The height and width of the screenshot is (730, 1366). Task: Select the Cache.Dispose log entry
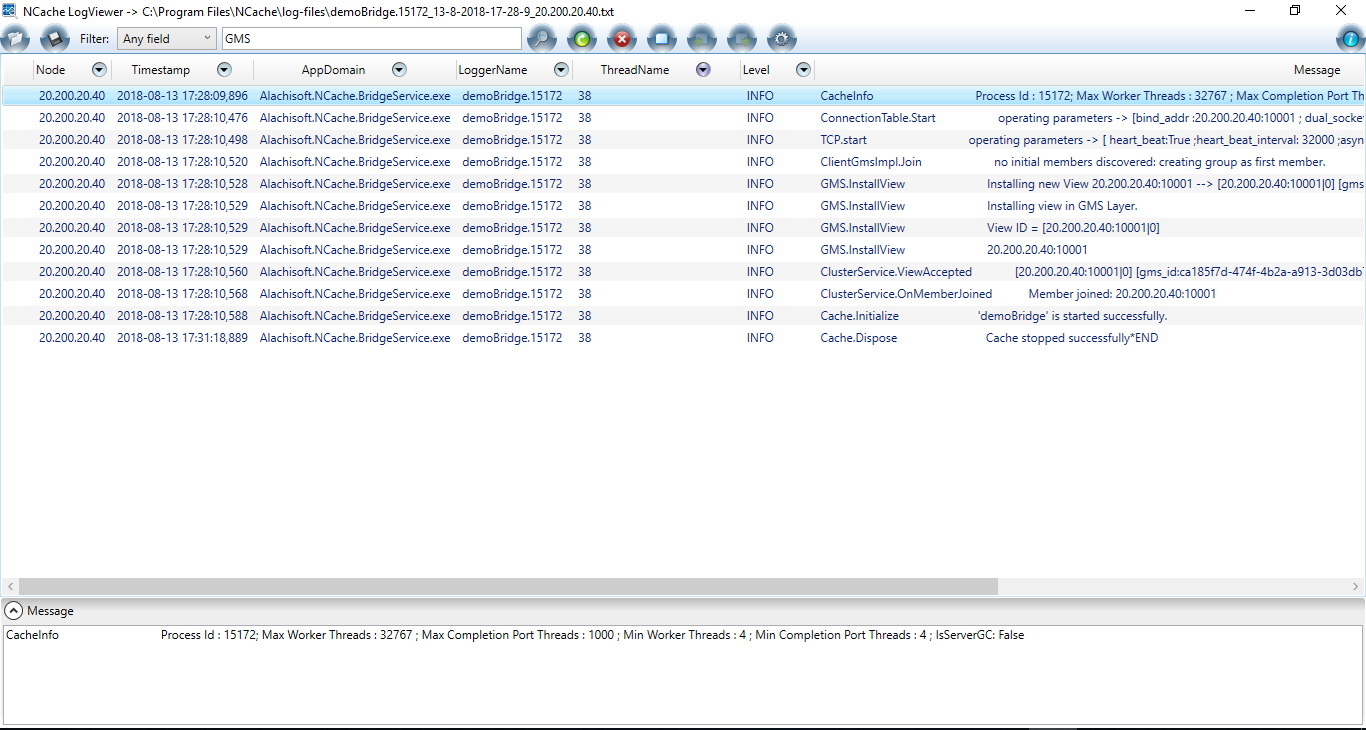pyautogui.click(x=683, y=338)
